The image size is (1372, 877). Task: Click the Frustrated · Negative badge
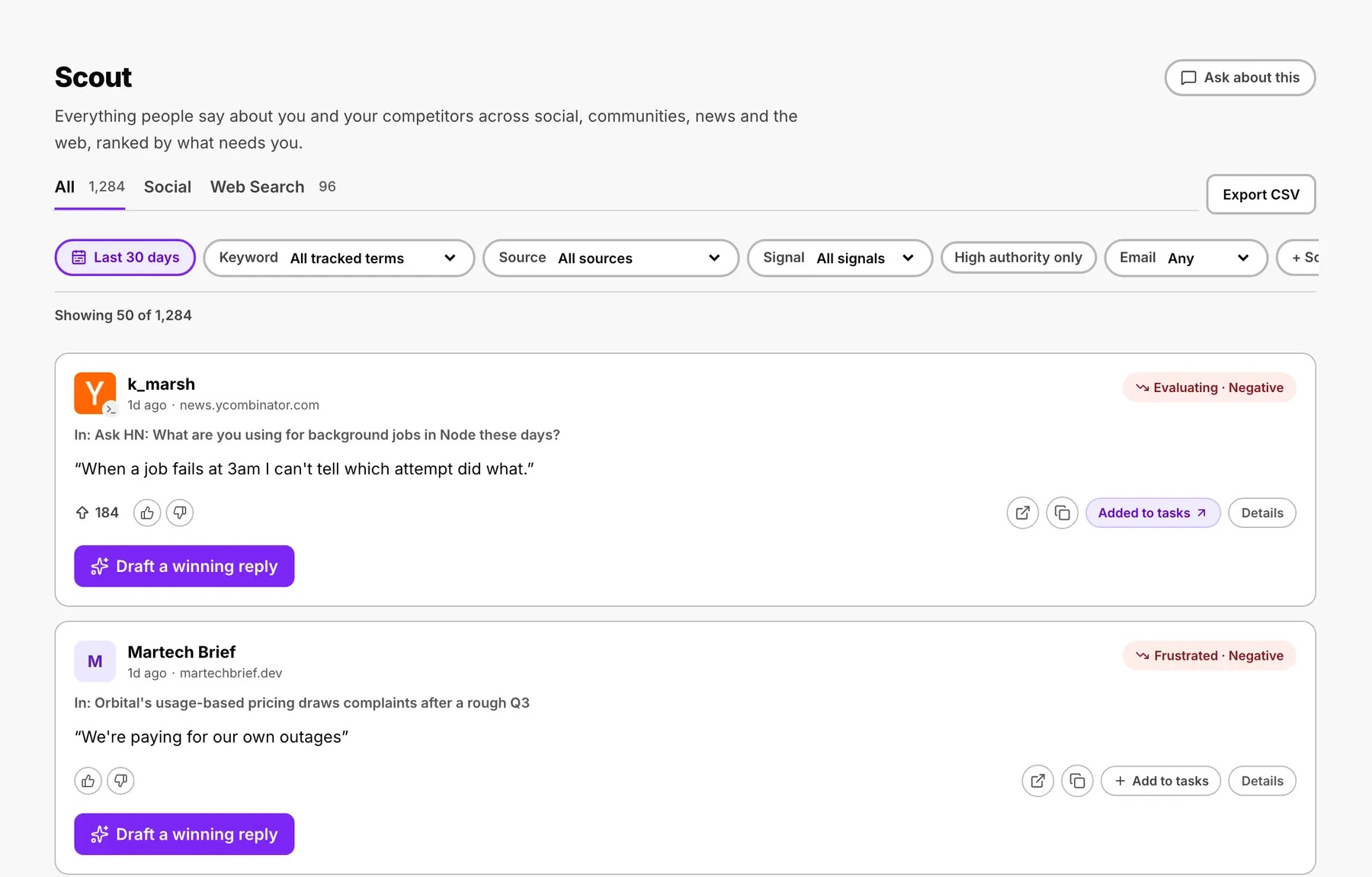coord(1210,656)
